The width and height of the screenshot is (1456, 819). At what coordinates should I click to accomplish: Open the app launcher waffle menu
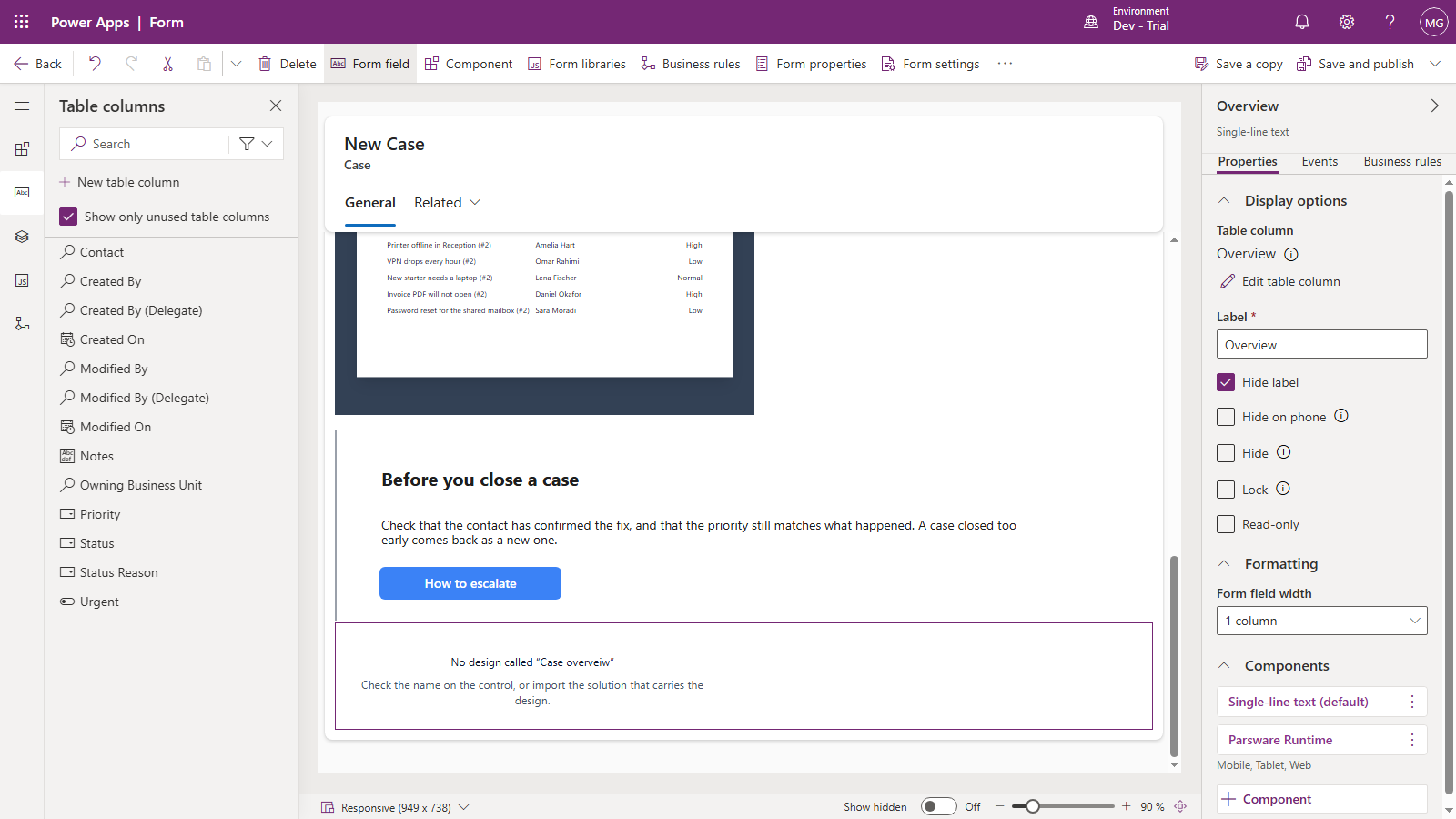click(22, 22)
